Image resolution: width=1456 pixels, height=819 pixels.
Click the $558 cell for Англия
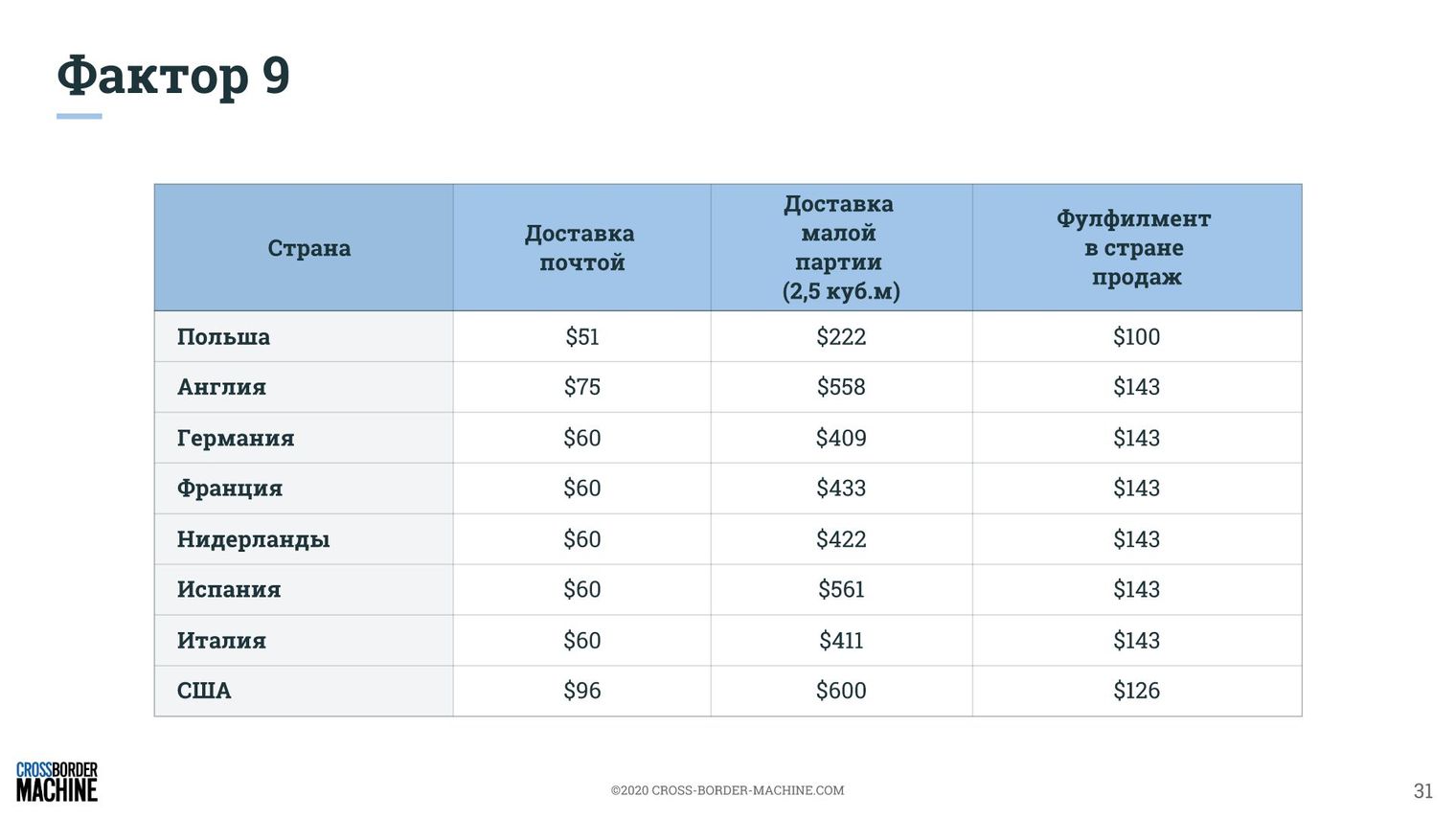[841, 387]
